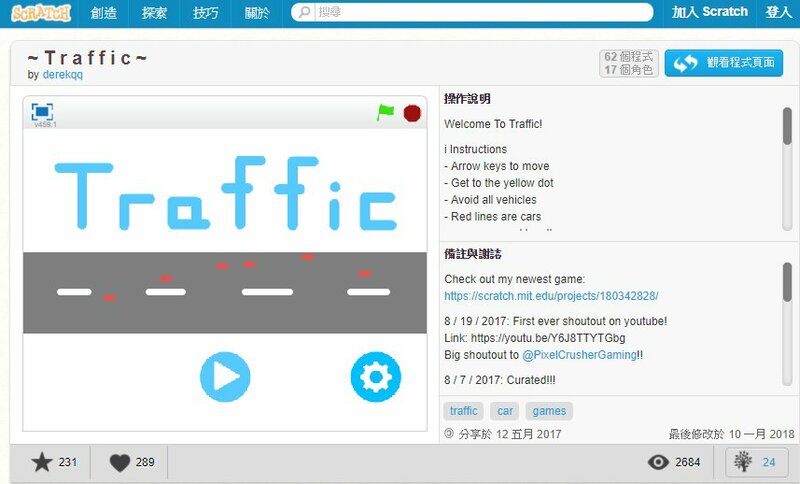This screenshot has width=800, height=484.
Task: Click 登入 sign-in link
Action: point(778,12)
